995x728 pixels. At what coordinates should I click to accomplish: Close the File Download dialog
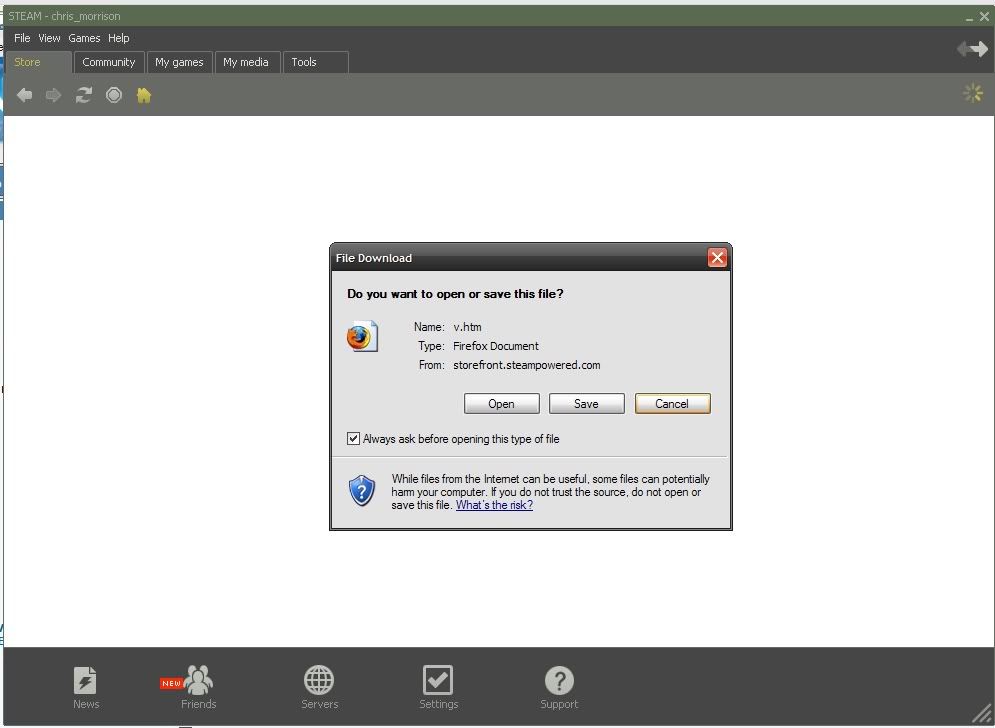coord(717,258)
